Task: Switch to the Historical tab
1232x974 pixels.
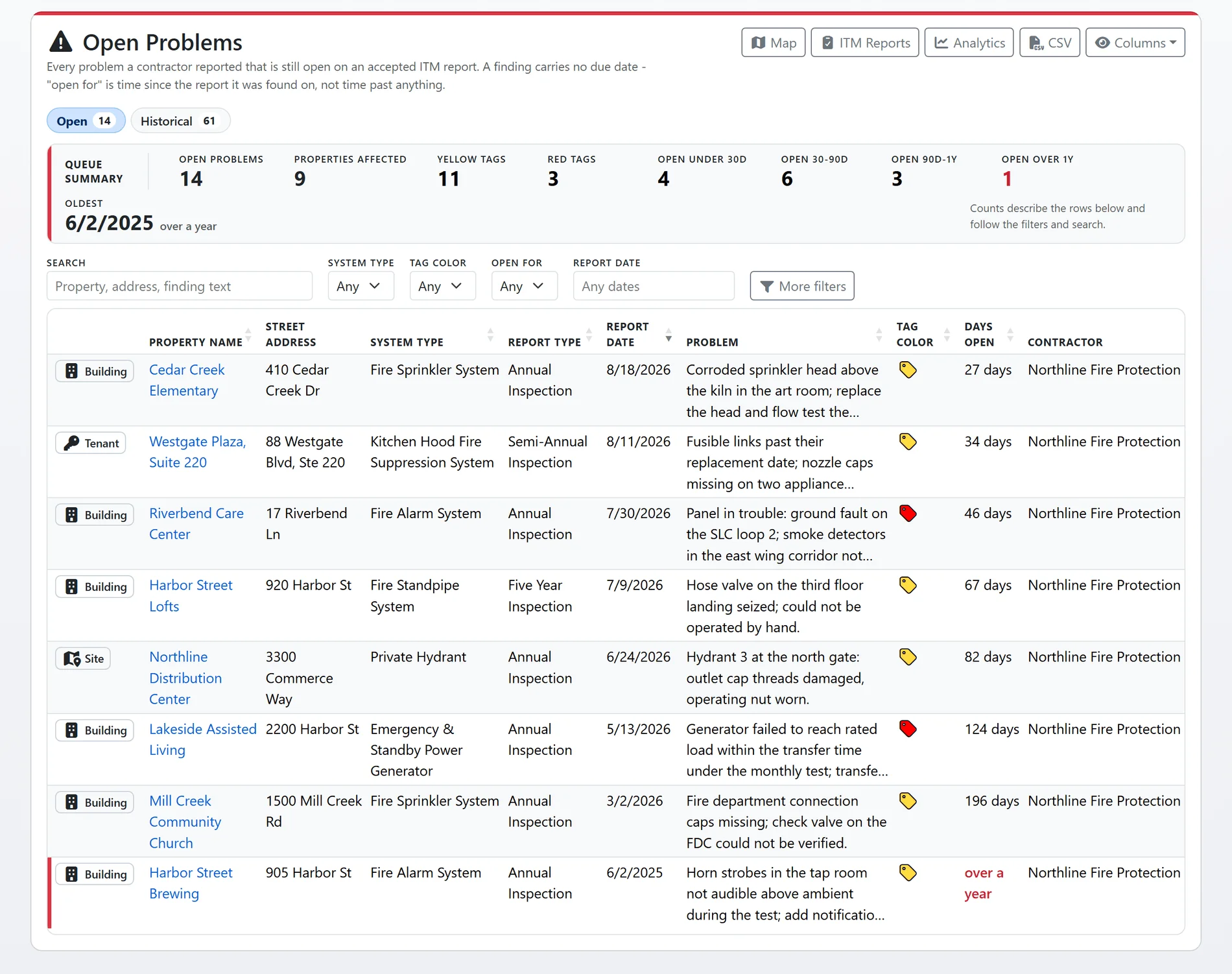Action: click(180, 121)
